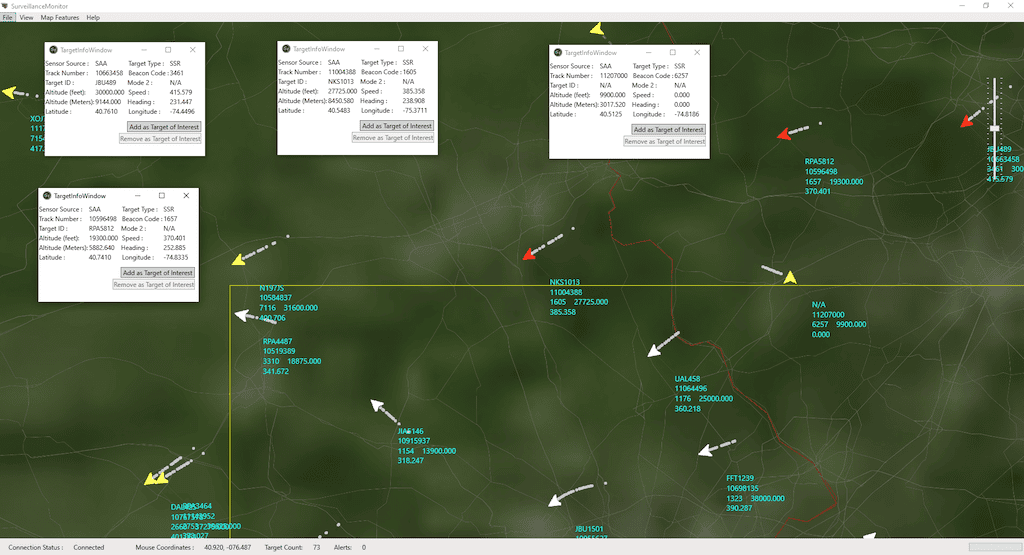Minimize the main SurveillanceMonitor window

click(x=962, y=5)
